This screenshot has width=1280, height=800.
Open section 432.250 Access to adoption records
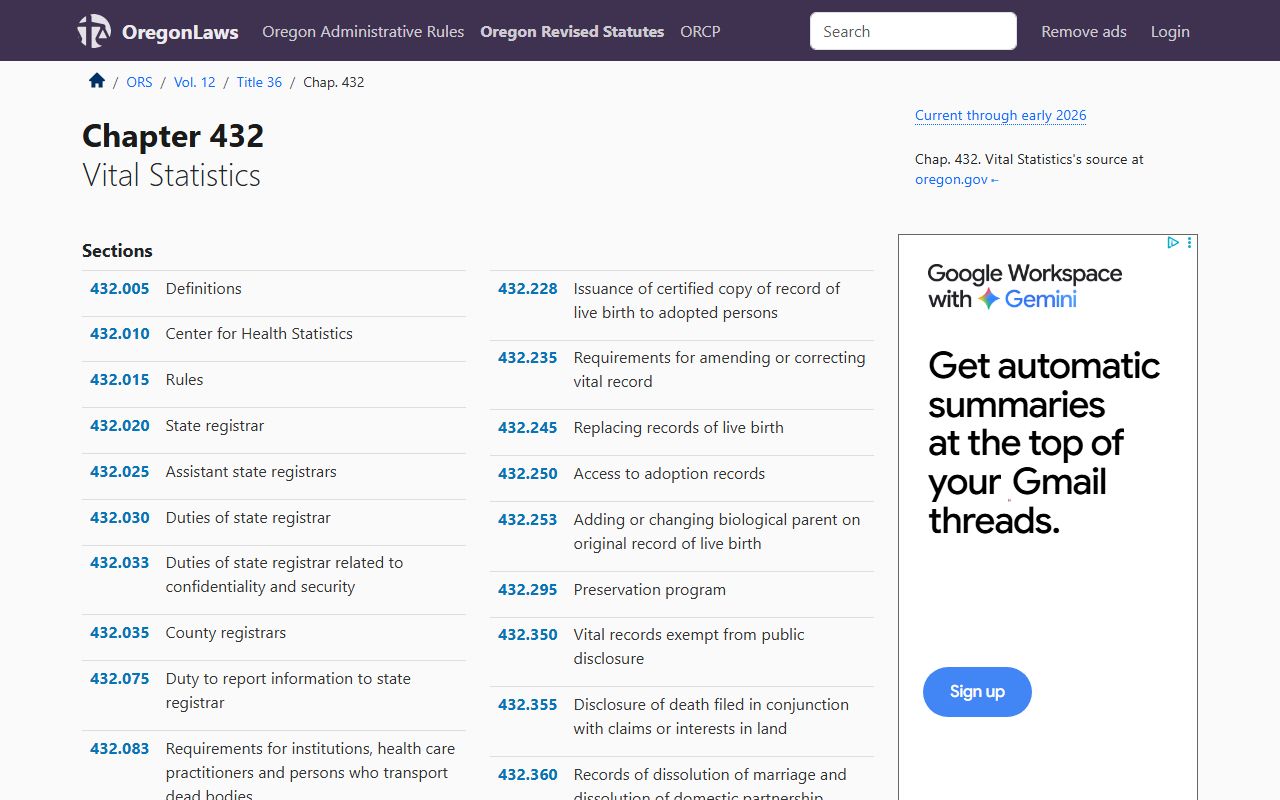click(528, 473)
